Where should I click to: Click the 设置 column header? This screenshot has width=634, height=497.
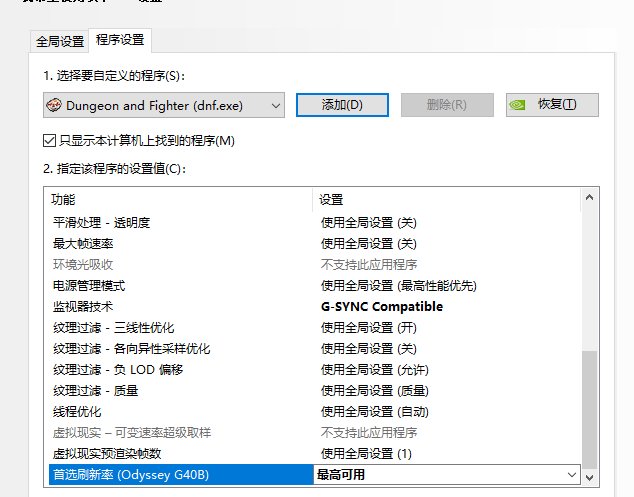[x=446, y=199]
